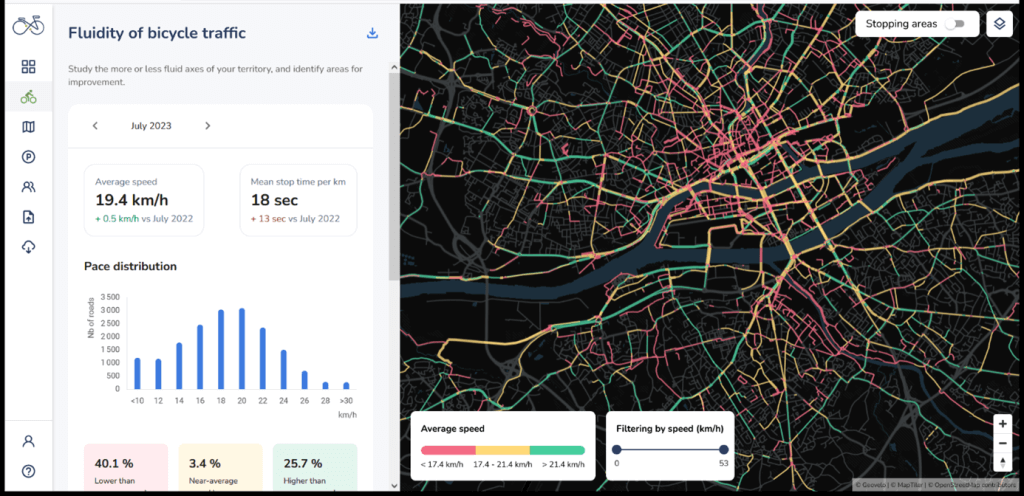
Task: Click the "July 2023" month label
Action: [152, 126]
